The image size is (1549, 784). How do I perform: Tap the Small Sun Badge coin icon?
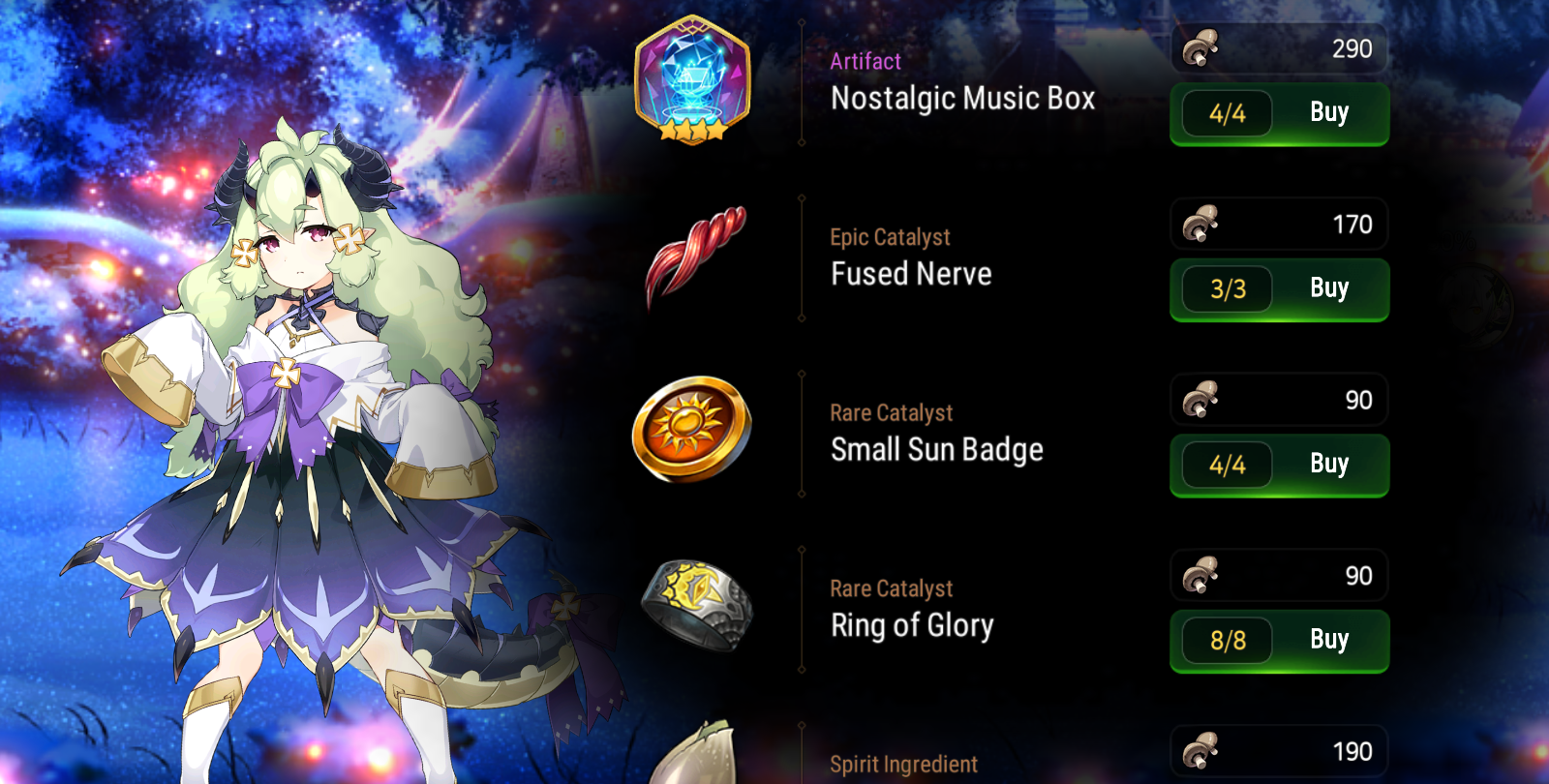coord(691,430)
